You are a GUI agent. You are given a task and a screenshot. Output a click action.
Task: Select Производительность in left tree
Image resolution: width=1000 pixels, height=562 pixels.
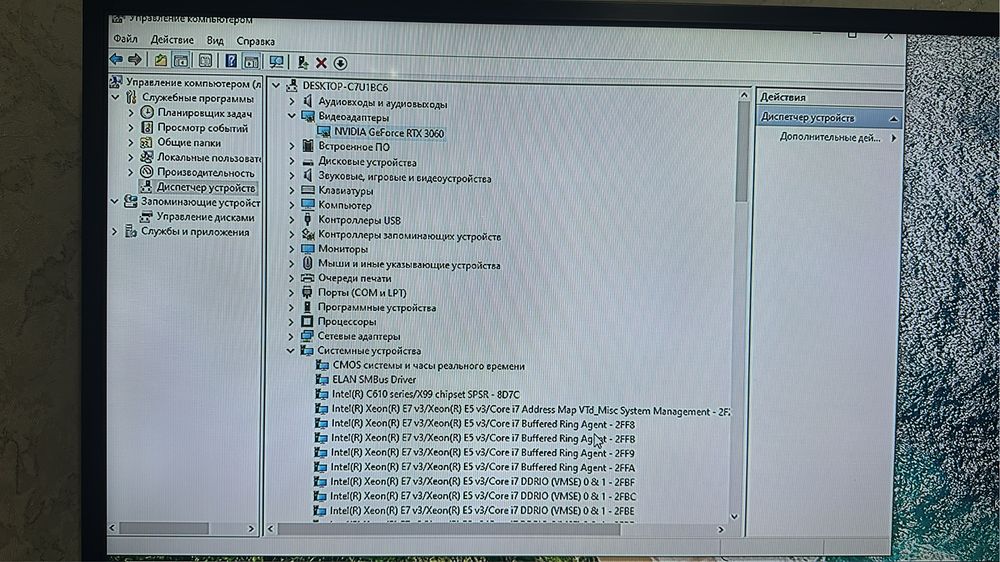(x=205, y=173)
